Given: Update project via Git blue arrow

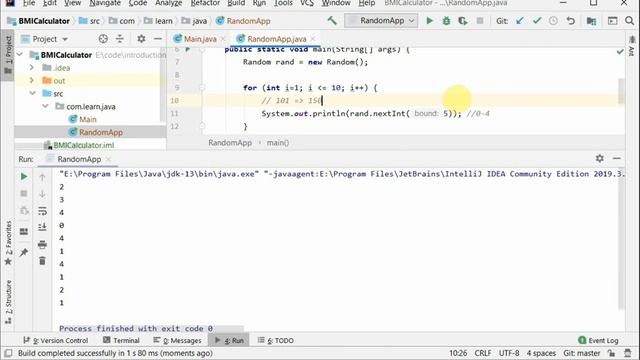Looking at the screenshot, I should (x=519, y=20).
